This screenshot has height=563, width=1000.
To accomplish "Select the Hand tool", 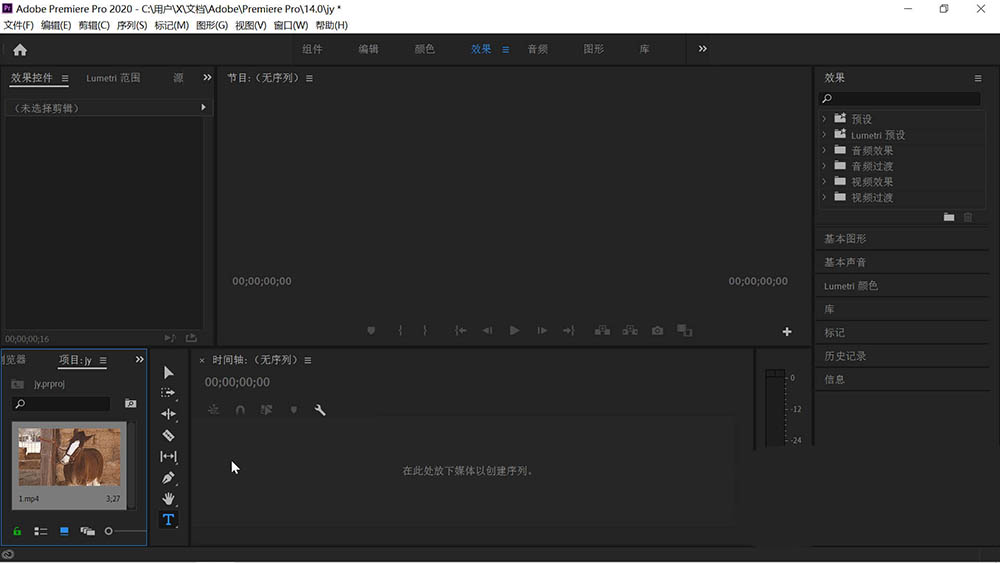I will pyautogui.click(x=168, y=499).
